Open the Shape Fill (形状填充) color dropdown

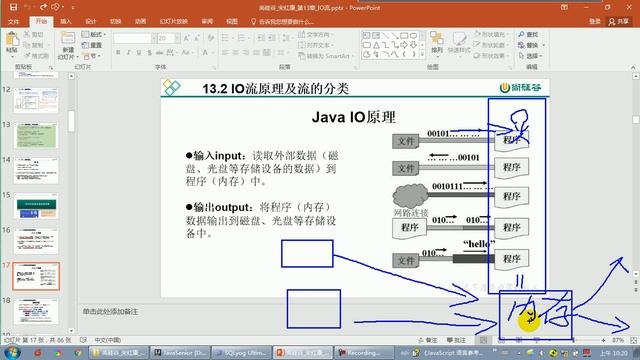[492, 34]
